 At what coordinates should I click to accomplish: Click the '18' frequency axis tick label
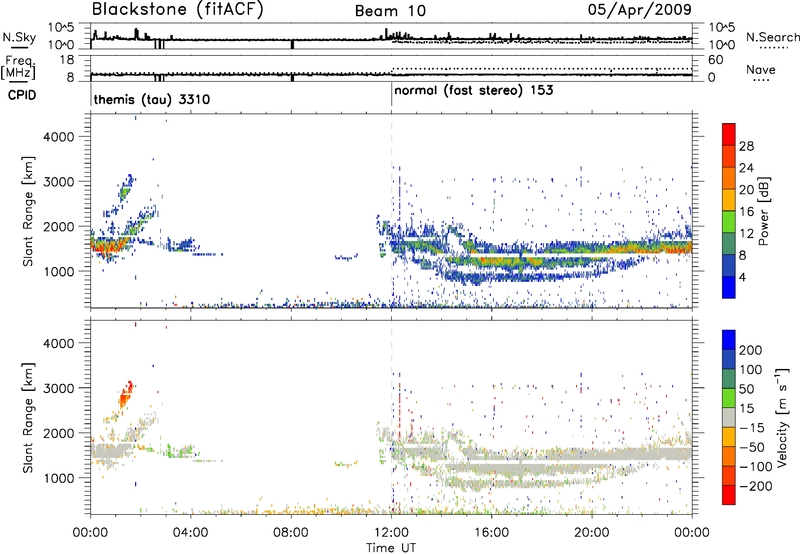(x=67, y=60)
